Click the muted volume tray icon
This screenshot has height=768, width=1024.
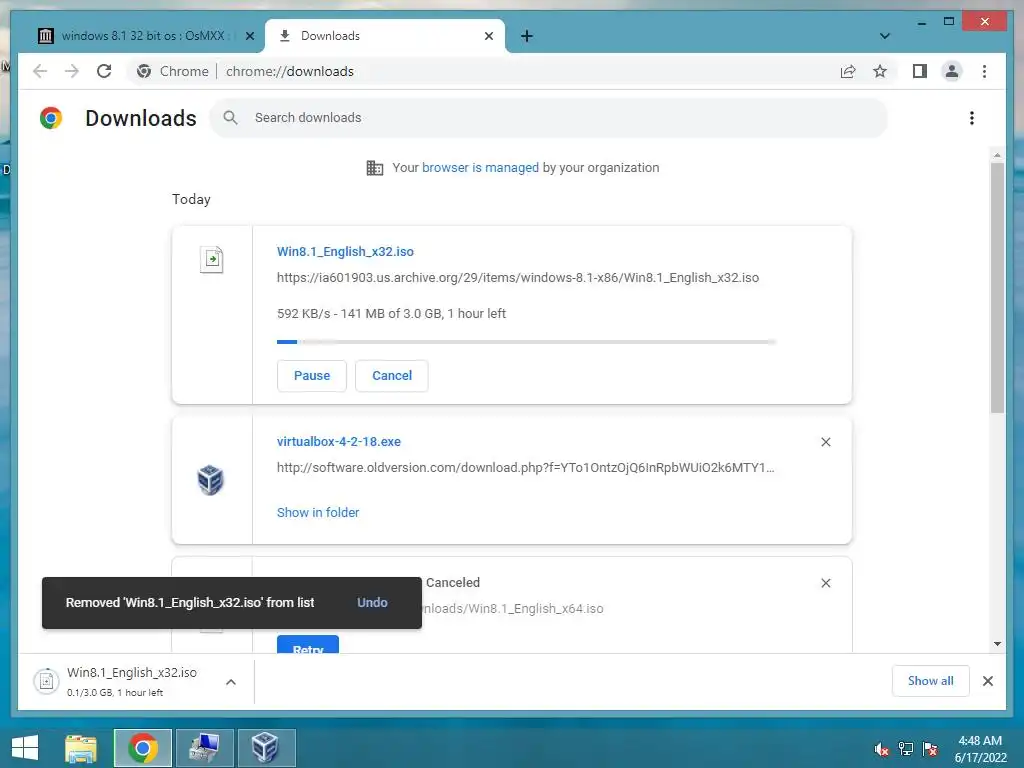(x=881, y=749)
